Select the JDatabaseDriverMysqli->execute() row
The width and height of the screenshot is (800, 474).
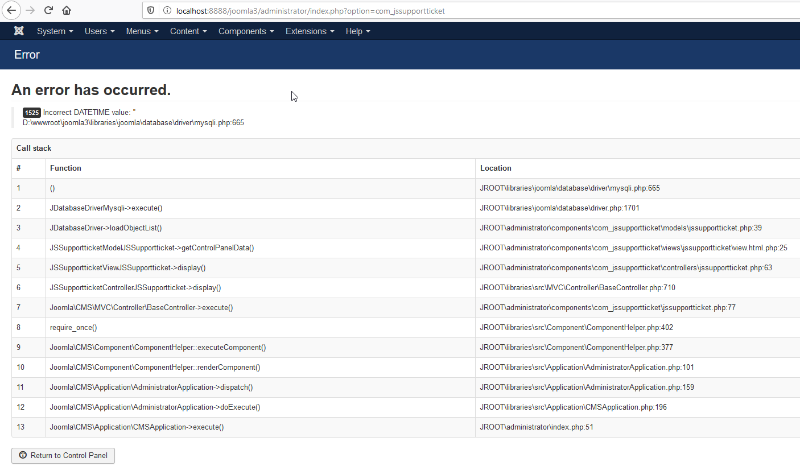click(106, 208)
